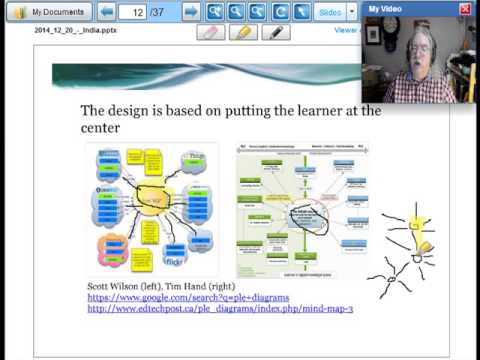Viewport: 480px width, 360px height.
Task: Open the google.com ple diagrams link
Action: tap(188, 297)
